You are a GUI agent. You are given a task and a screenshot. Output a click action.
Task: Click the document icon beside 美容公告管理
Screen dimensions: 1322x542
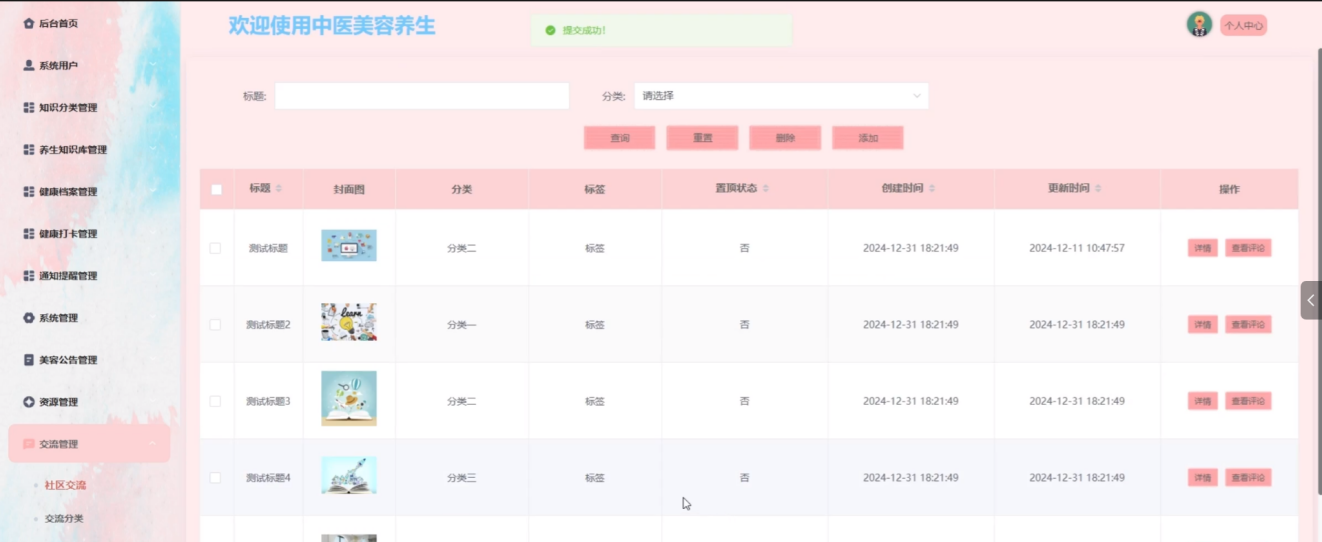pos(29,359)
